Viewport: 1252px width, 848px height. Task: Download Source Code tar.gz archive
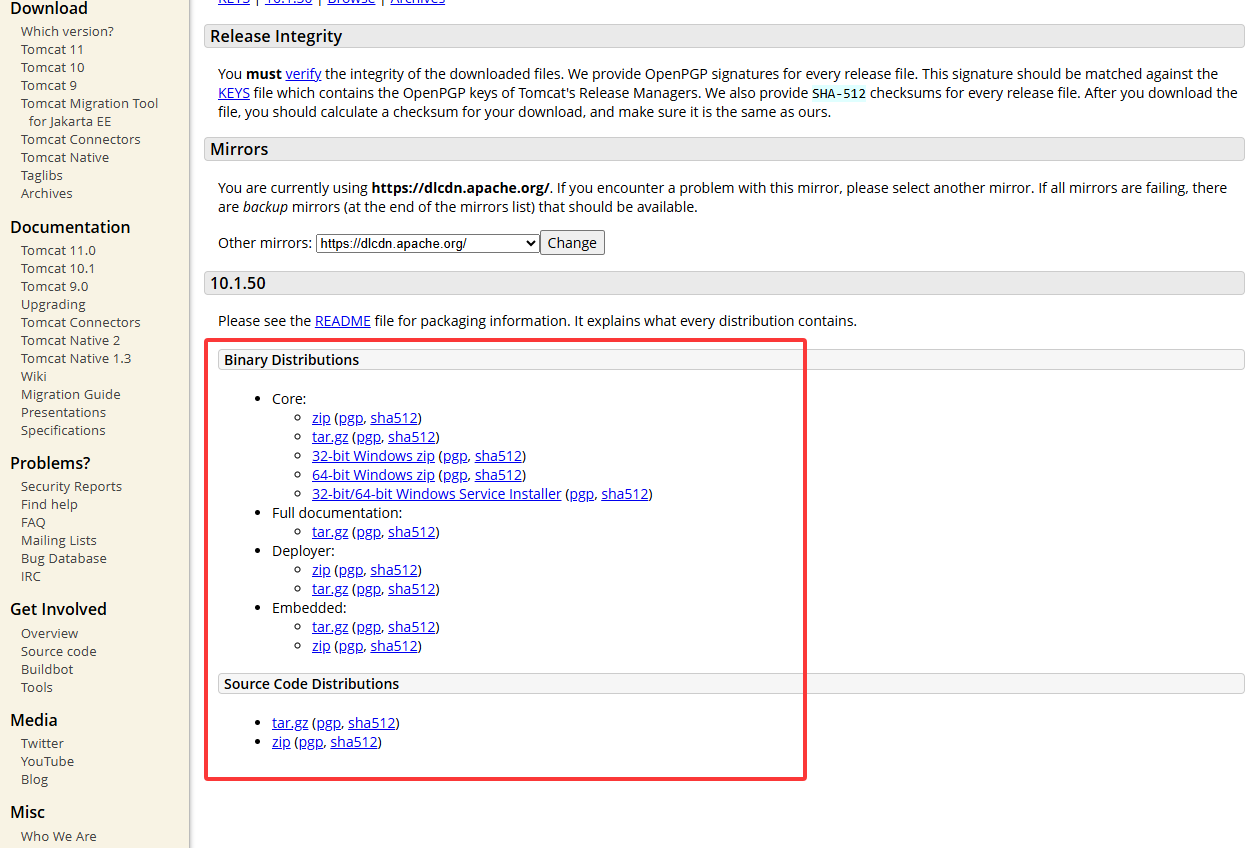(x=289, y=723)
